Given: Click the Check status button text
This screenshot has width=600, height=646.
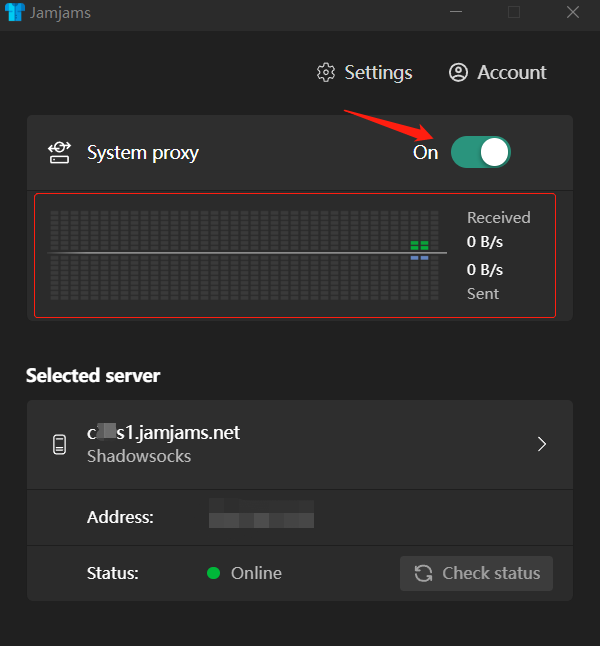Looking at the screenshot, I should 490,573.
